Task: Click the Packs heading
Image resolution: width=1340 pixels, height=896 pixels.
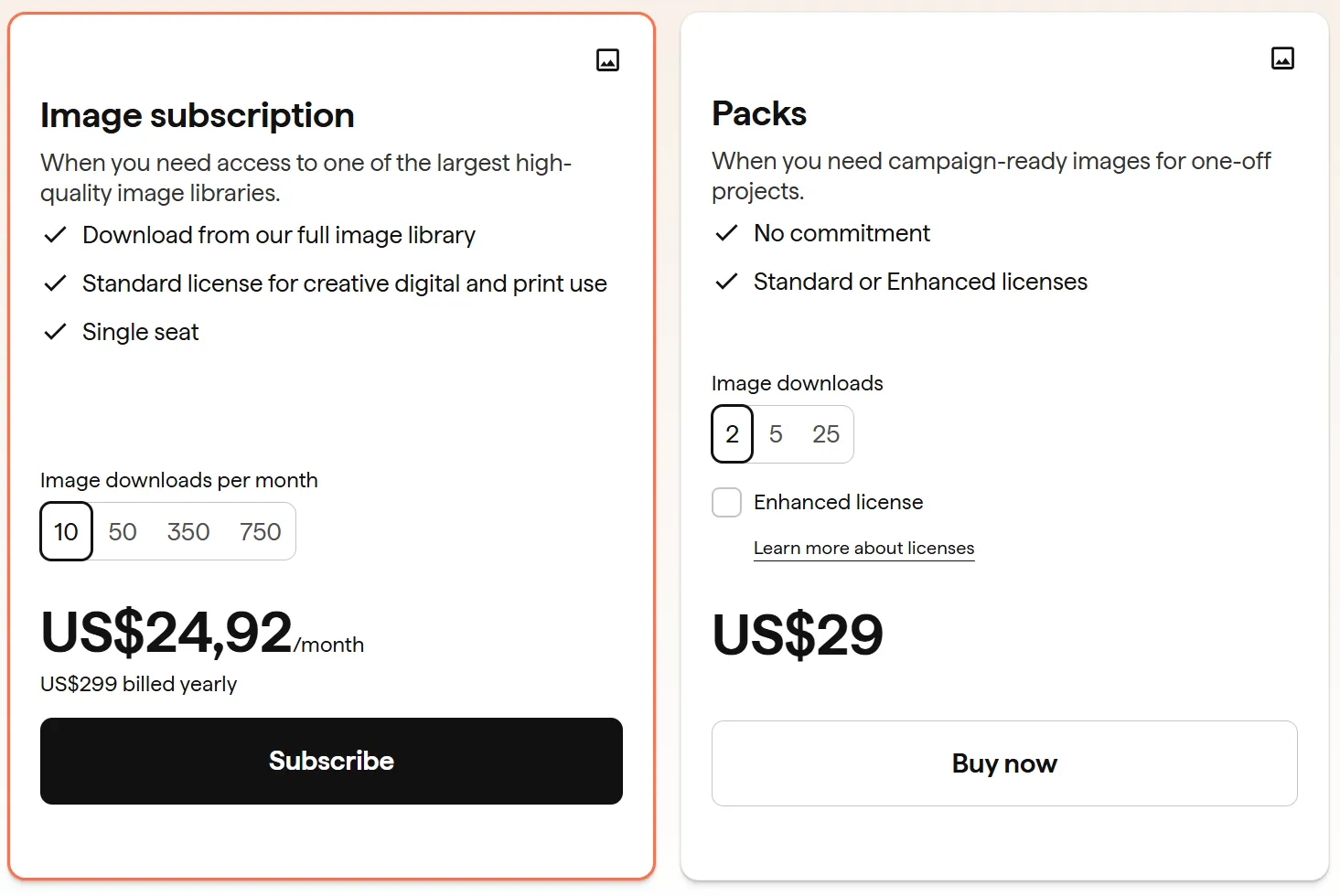Action: [x=759, y=113]
